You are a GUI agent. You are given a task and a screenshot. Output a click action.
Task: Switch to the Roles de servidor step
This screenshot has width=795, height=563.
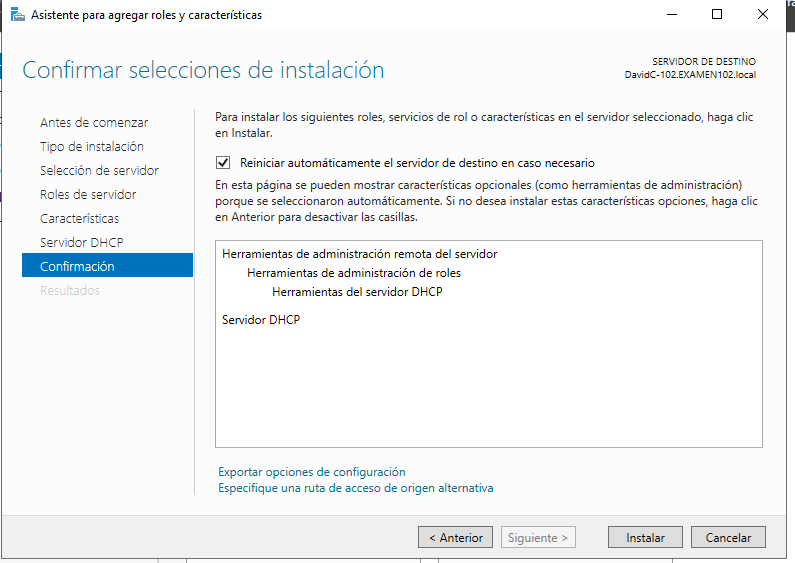tap(88, 194)
